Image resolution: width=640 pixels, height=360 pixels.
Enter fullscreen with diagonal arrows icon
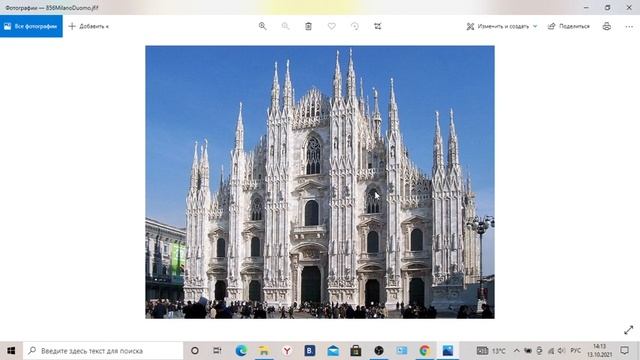click(x=629, y=330)
